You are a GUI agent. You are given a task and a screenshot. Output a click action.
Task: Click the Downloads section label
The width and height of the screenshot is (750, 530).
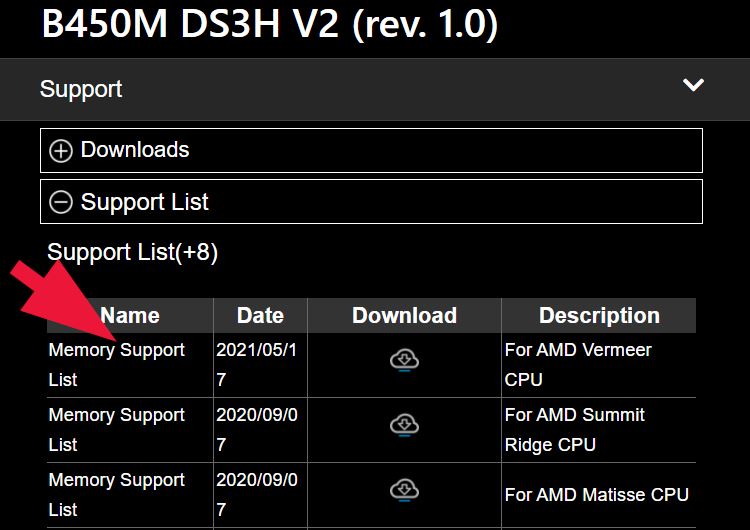(135, 150)
